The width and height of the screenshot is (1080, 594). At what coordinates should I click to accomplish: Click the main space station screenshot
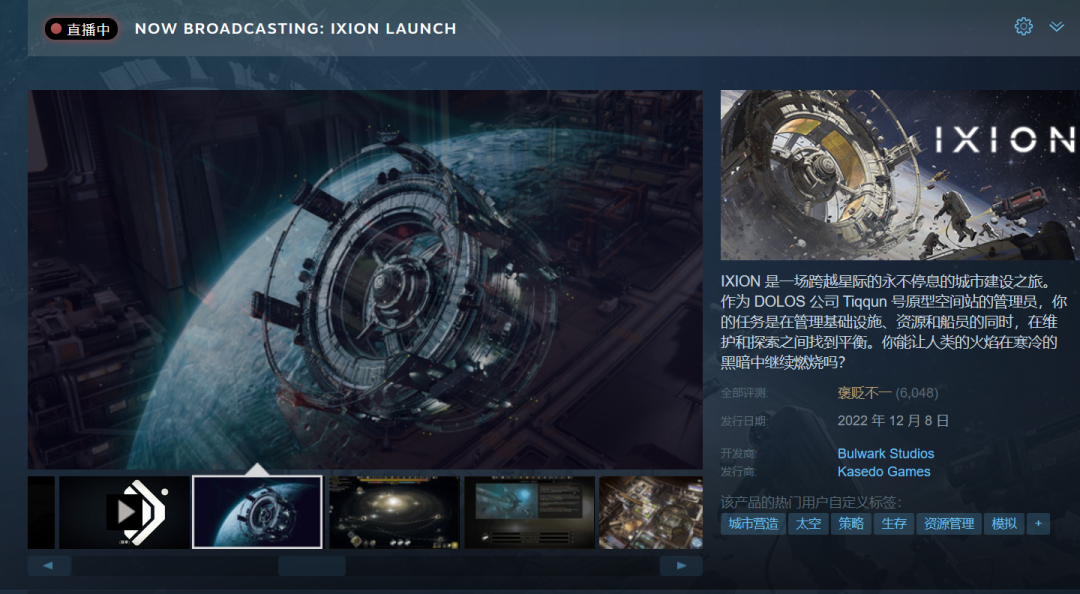coord(365,280)
